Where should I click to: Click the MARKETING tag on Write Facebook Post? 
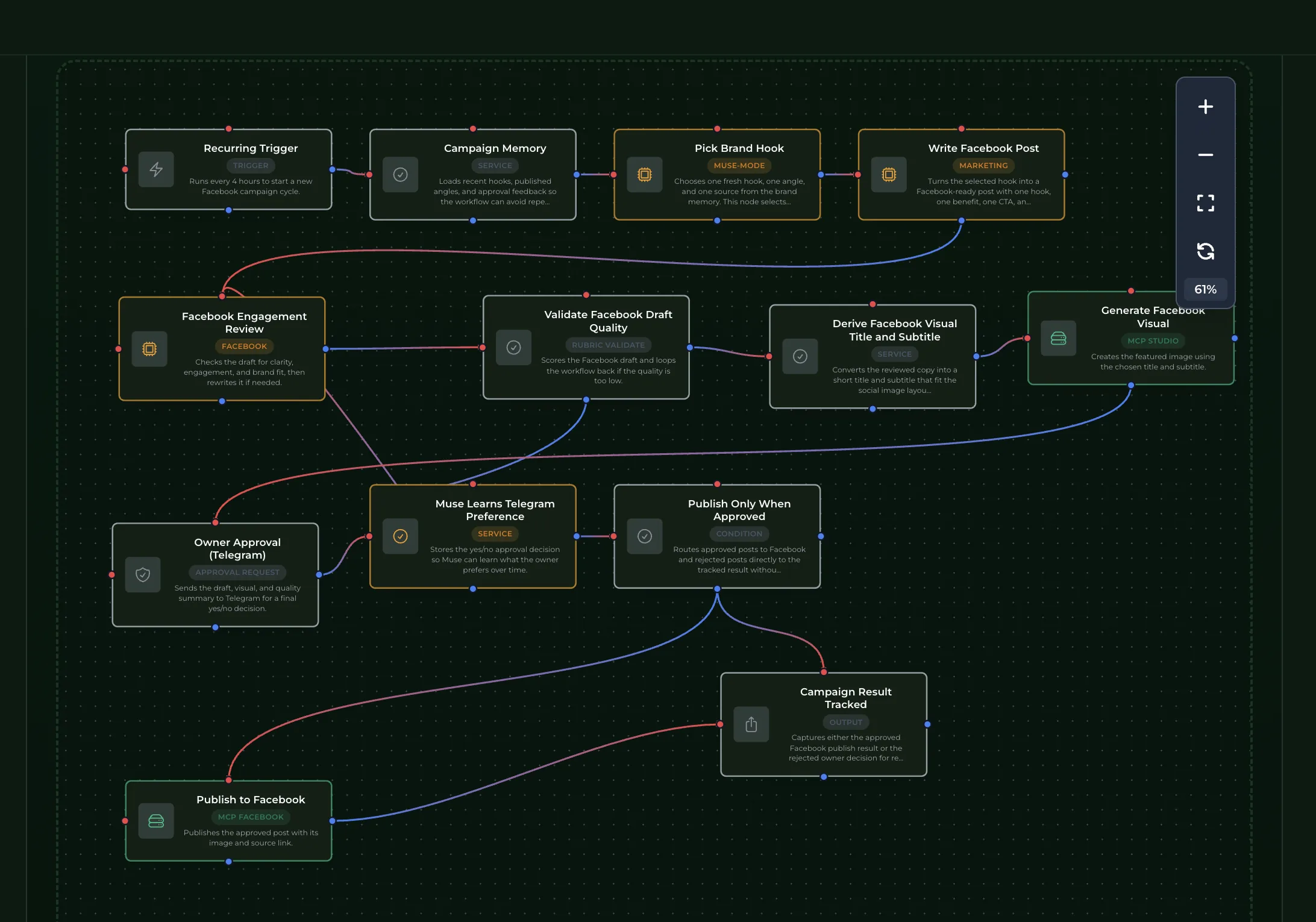[983, 165]
